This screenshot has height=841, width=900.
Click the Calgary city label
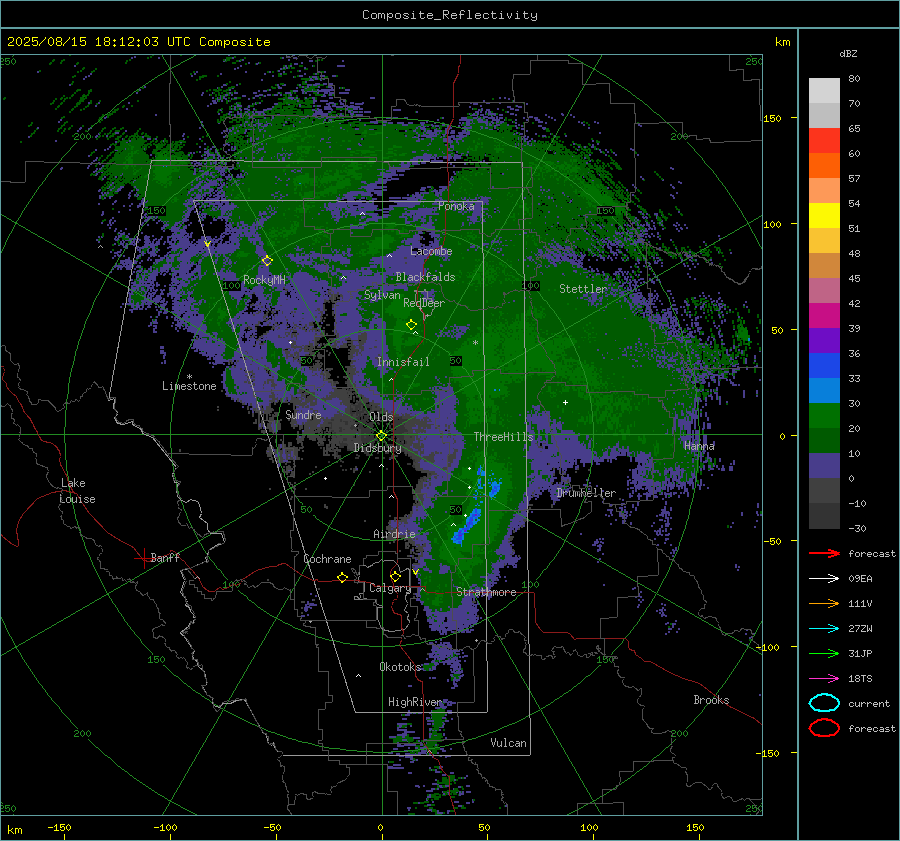[390, 588]
